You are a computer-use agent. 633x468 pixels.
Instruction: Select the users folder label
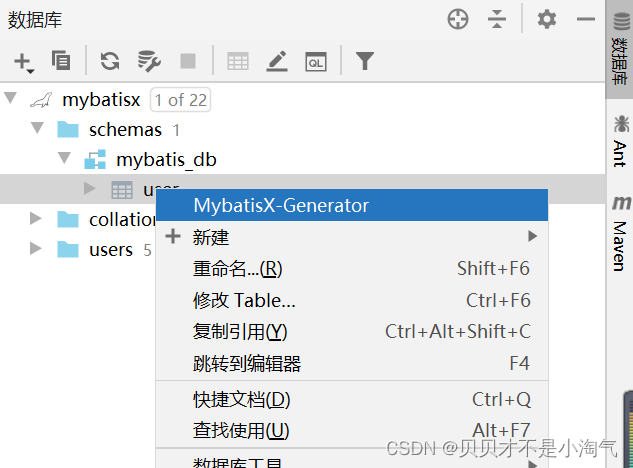point(111,250)
